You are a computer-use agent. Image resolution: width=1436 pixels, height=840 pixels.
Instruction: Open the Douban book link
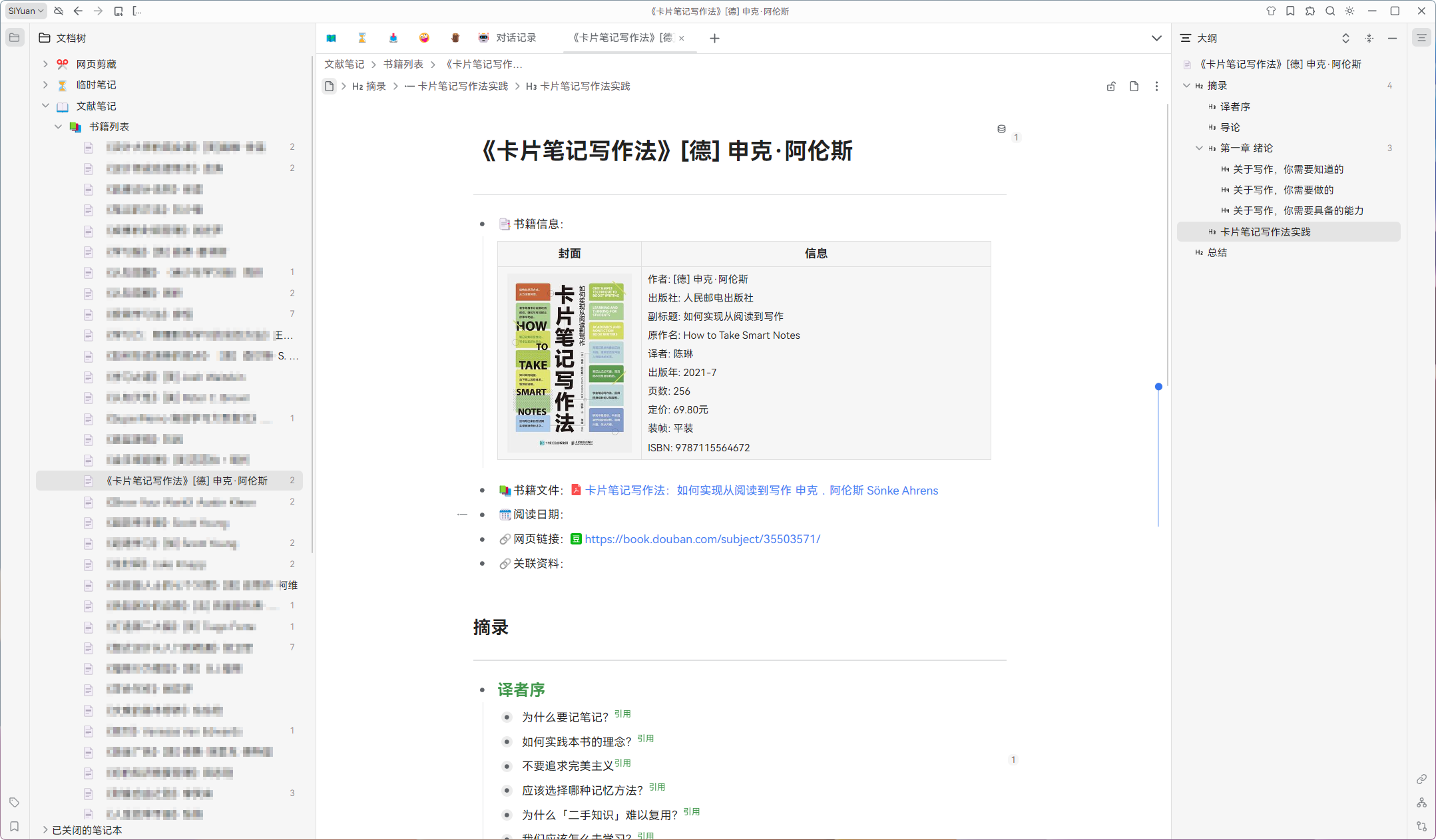click(x=702, y=538)
